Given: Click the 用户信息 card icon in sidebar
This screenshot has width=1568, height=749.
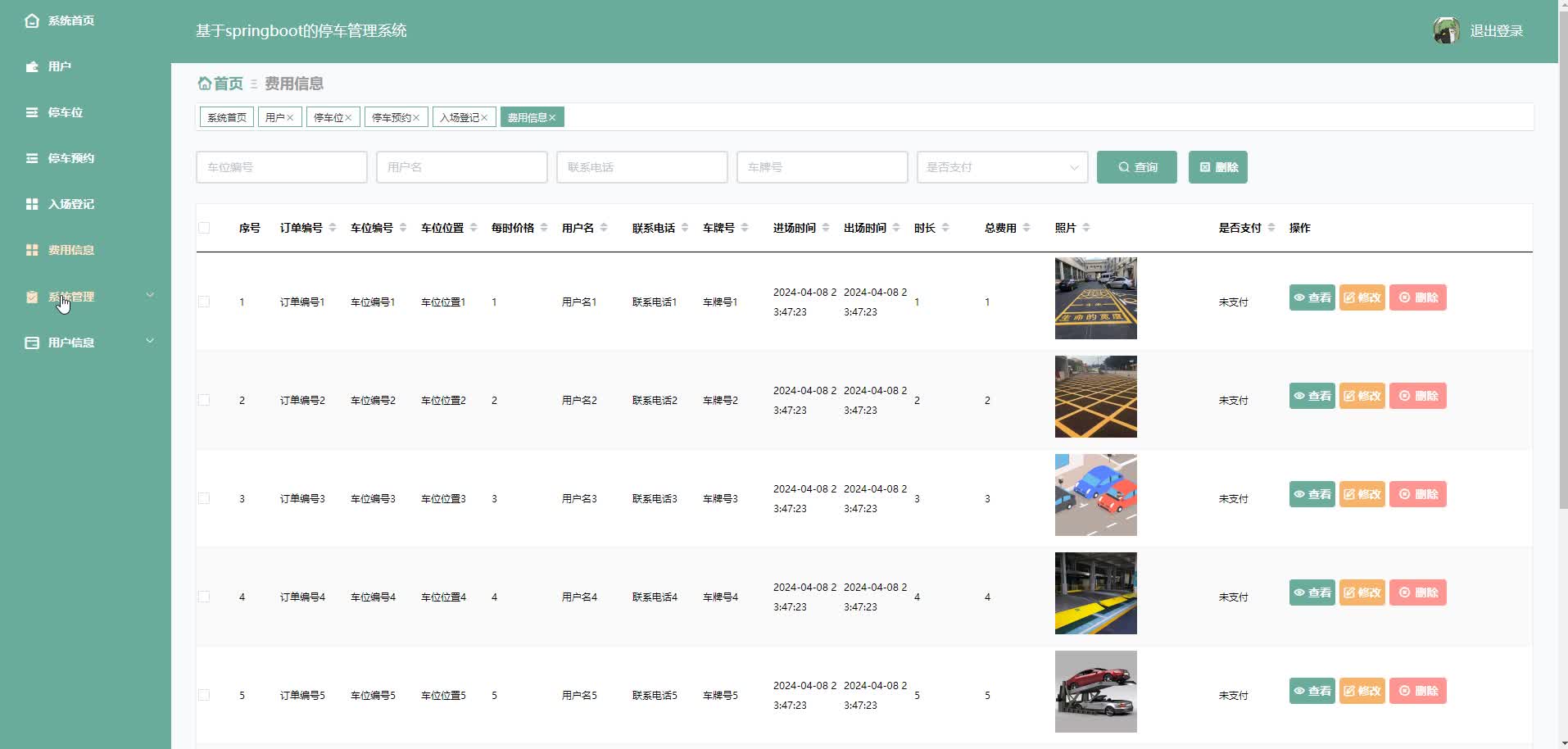Looking at the screenshot, I should pos(32,343).
